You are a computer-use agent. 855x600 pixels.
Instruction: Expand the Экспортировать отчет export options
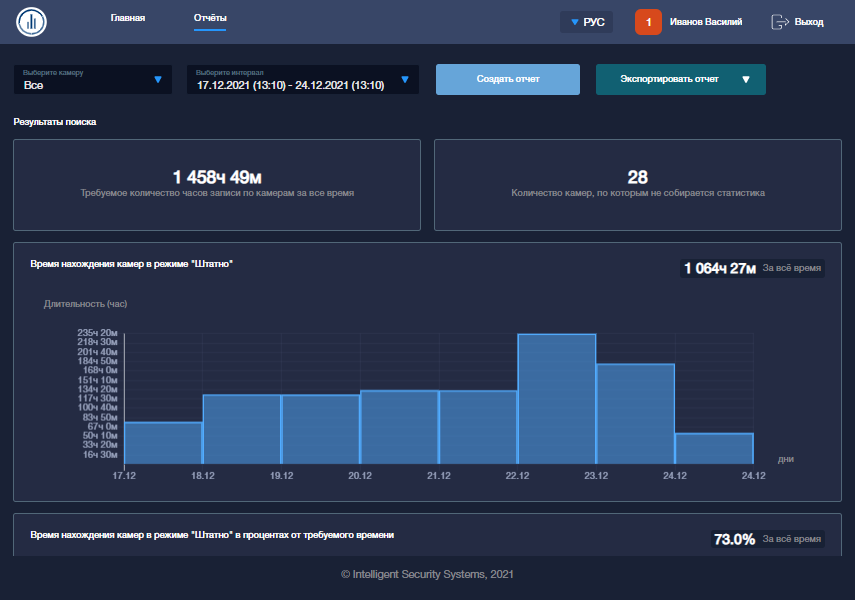pyautogui.click(x=680, y=79)
